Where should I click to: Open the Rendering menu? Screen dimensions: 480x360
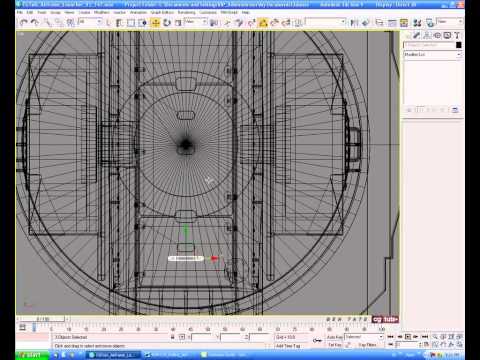(x=186, y=12)
